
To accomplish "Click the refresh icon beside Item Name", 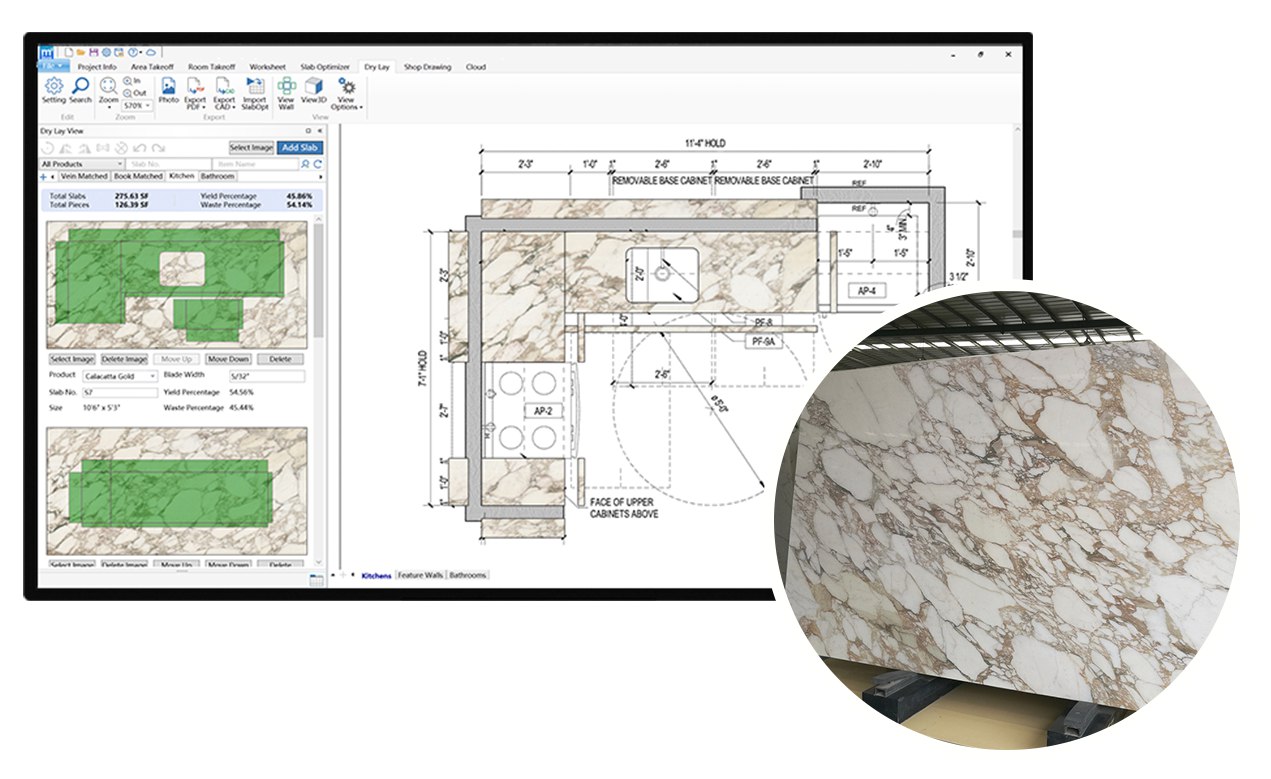I will point(318,163).
